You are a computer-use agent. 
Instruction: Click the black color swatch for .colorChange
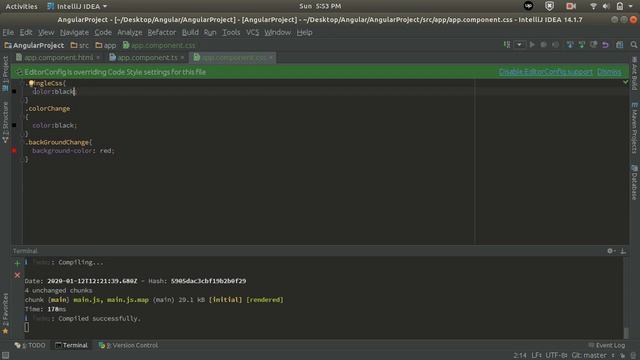point(14,125)
